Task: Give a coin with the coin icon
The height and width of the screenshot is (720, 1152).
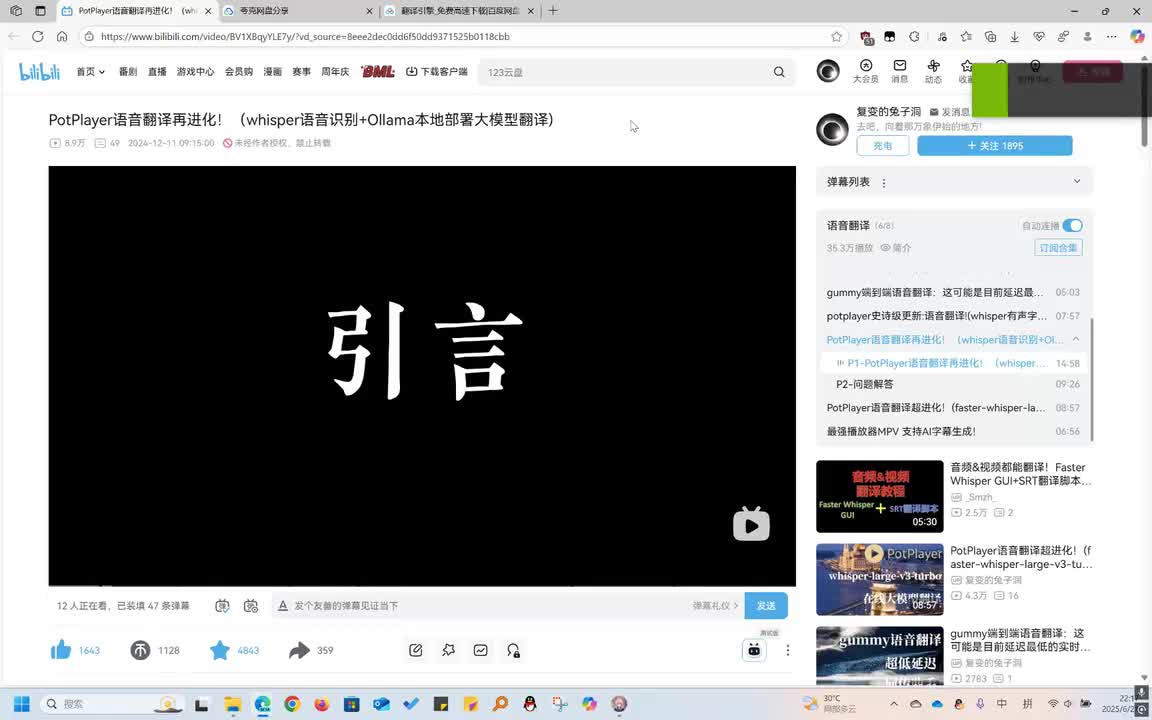Action: (140, 650)
